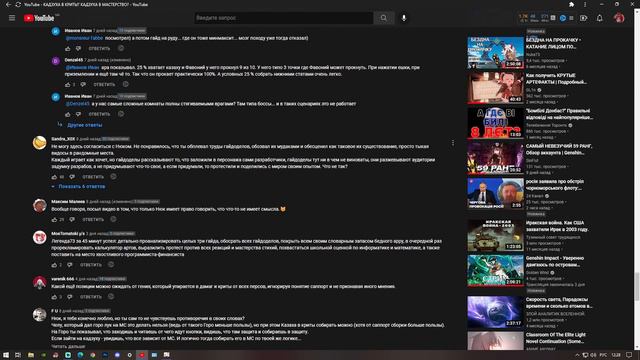Open 'Иракская война' video title
The image size is (640, 360).
557,226
